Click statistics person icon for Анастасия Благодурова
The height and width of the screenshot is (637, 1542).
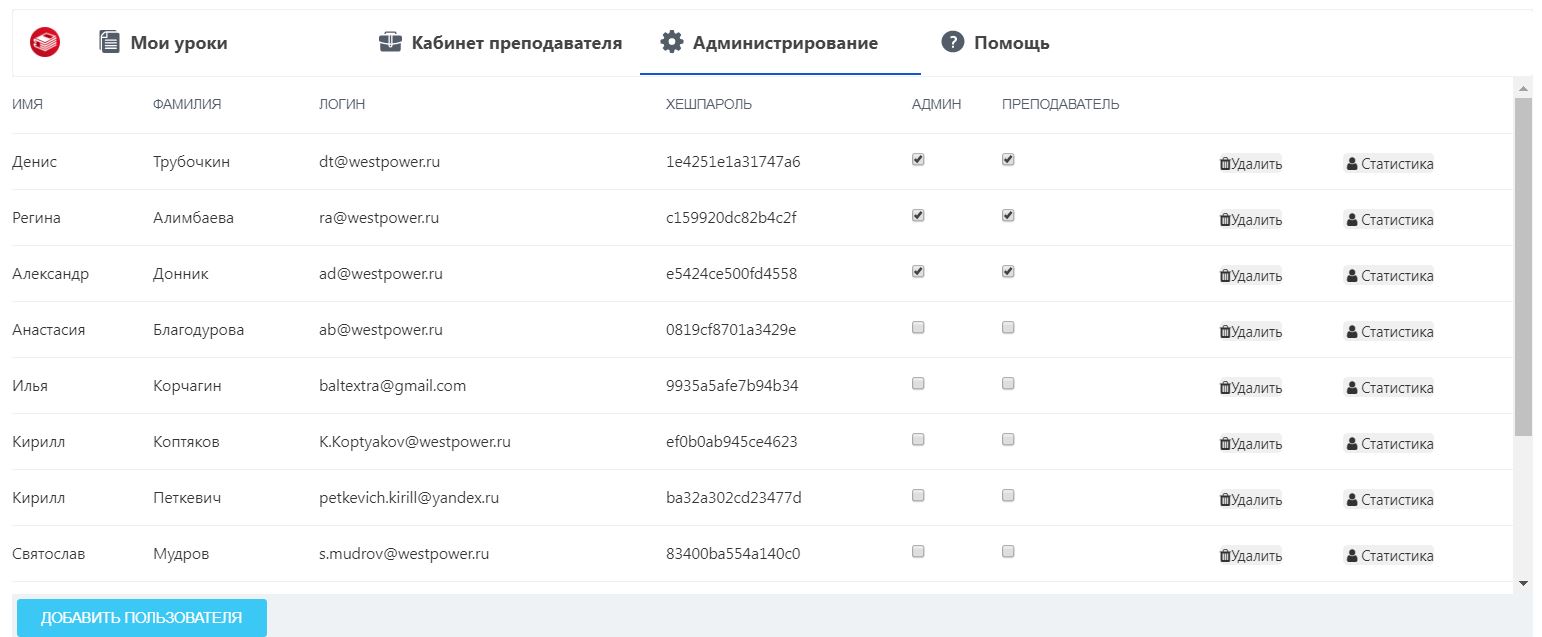point(1352,332)
